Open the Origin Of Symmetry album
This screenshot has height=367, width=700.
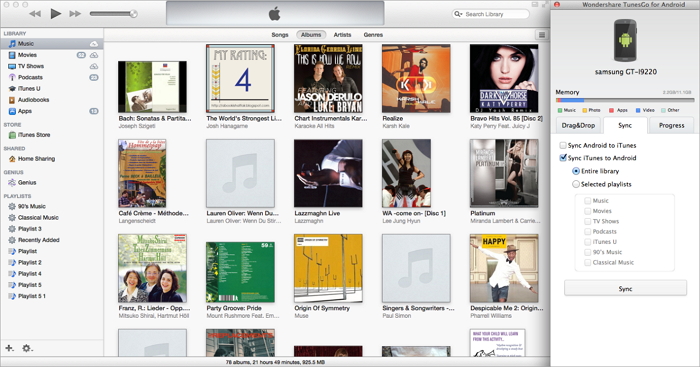328,268
